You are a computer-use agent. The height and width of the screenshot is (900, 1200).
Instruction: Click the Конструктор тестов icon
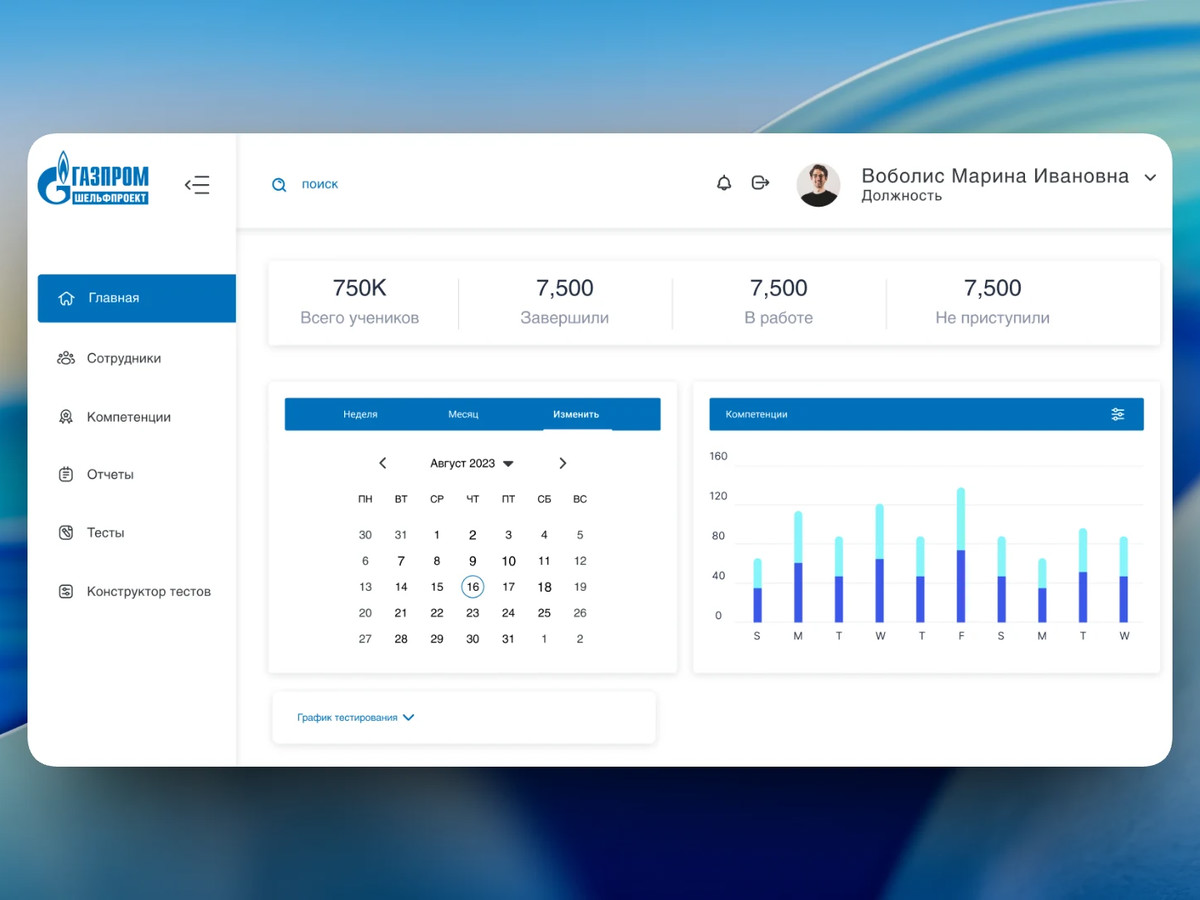point(66,592)
